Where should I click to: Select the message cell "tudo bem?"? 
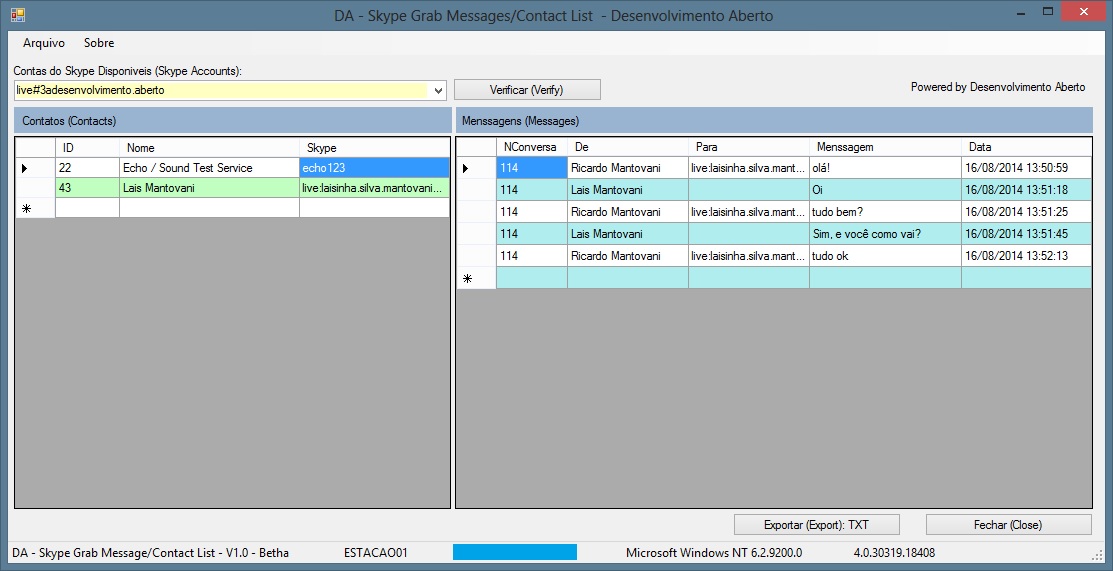pos(884,212)
